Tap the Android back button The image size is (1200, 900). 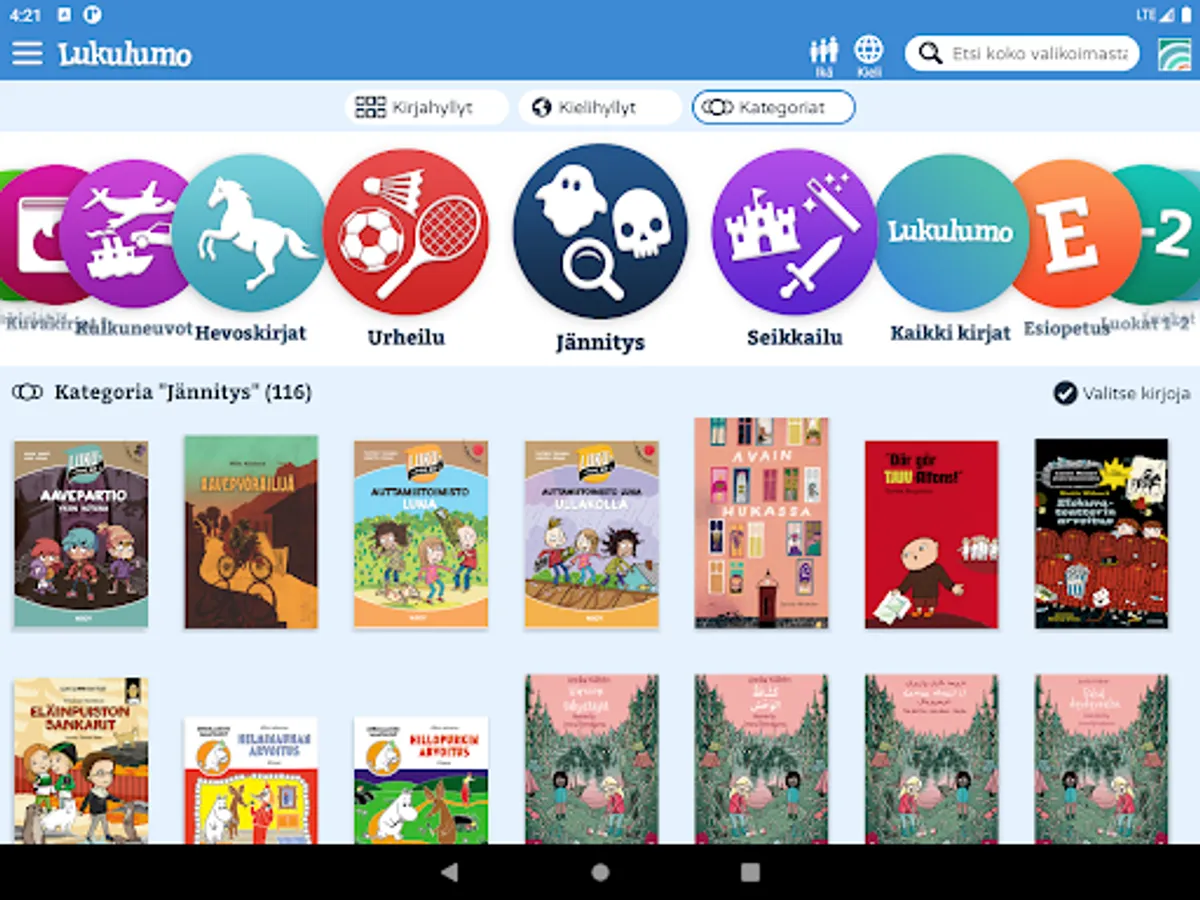(x=450, y=872)
